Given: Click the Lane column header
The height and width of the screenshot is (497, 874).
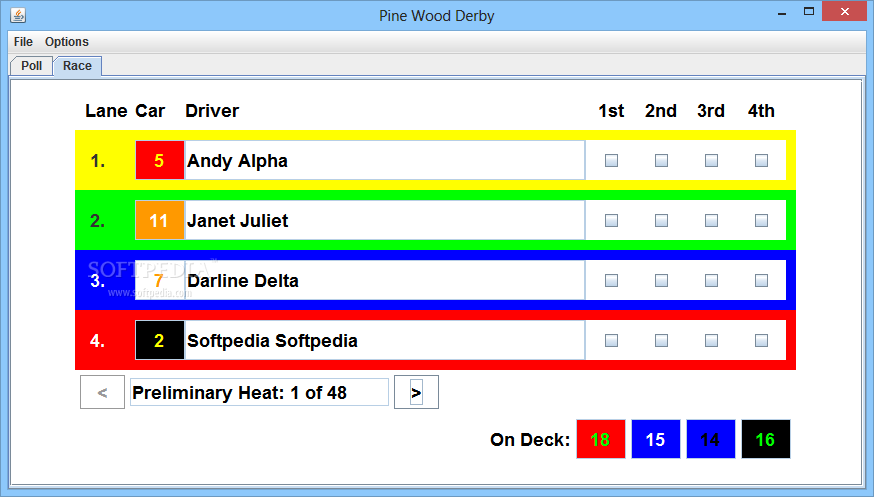Looking at the screenshot, I should 106,111.
